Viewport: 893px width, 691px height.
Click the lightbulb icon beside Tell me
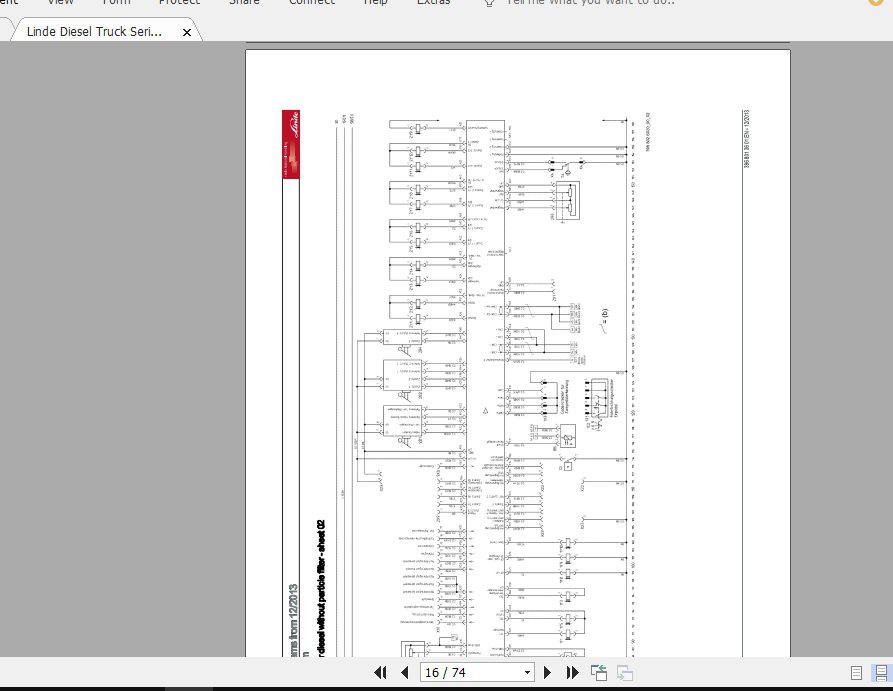click(489, 3)
